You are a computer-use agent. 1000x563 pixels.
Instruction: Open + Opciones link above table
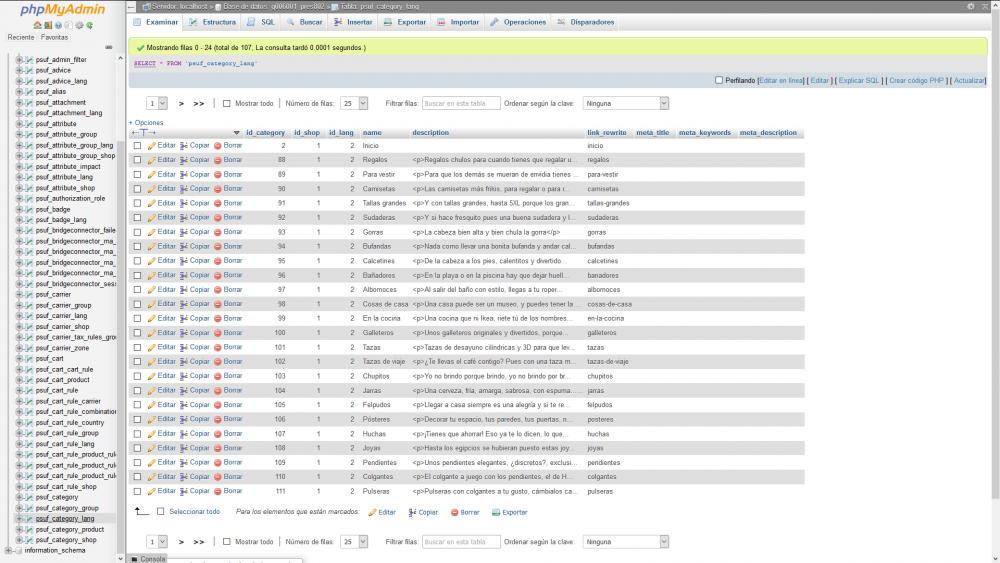pyautogui.click(x=146, y=122)
